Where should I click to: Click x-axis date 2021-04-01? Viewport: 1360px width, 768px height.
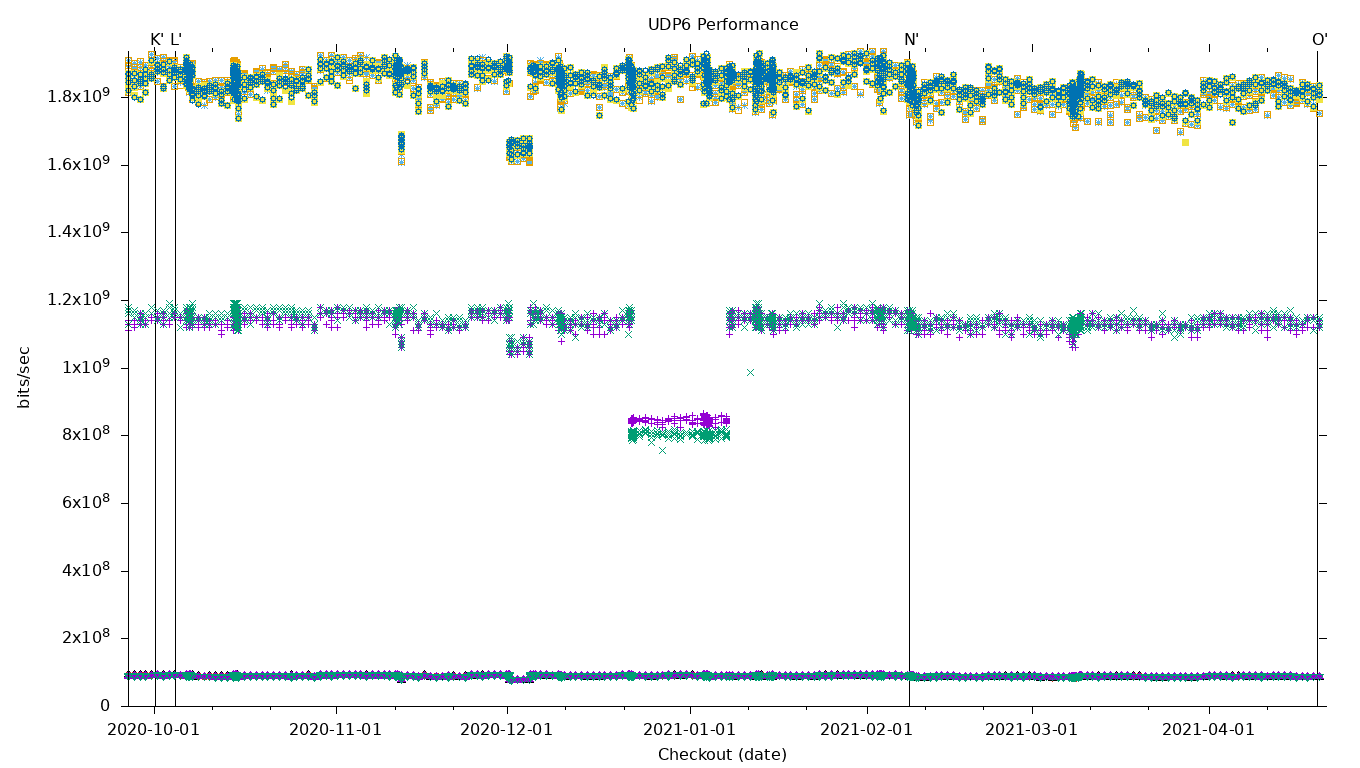1209,730
